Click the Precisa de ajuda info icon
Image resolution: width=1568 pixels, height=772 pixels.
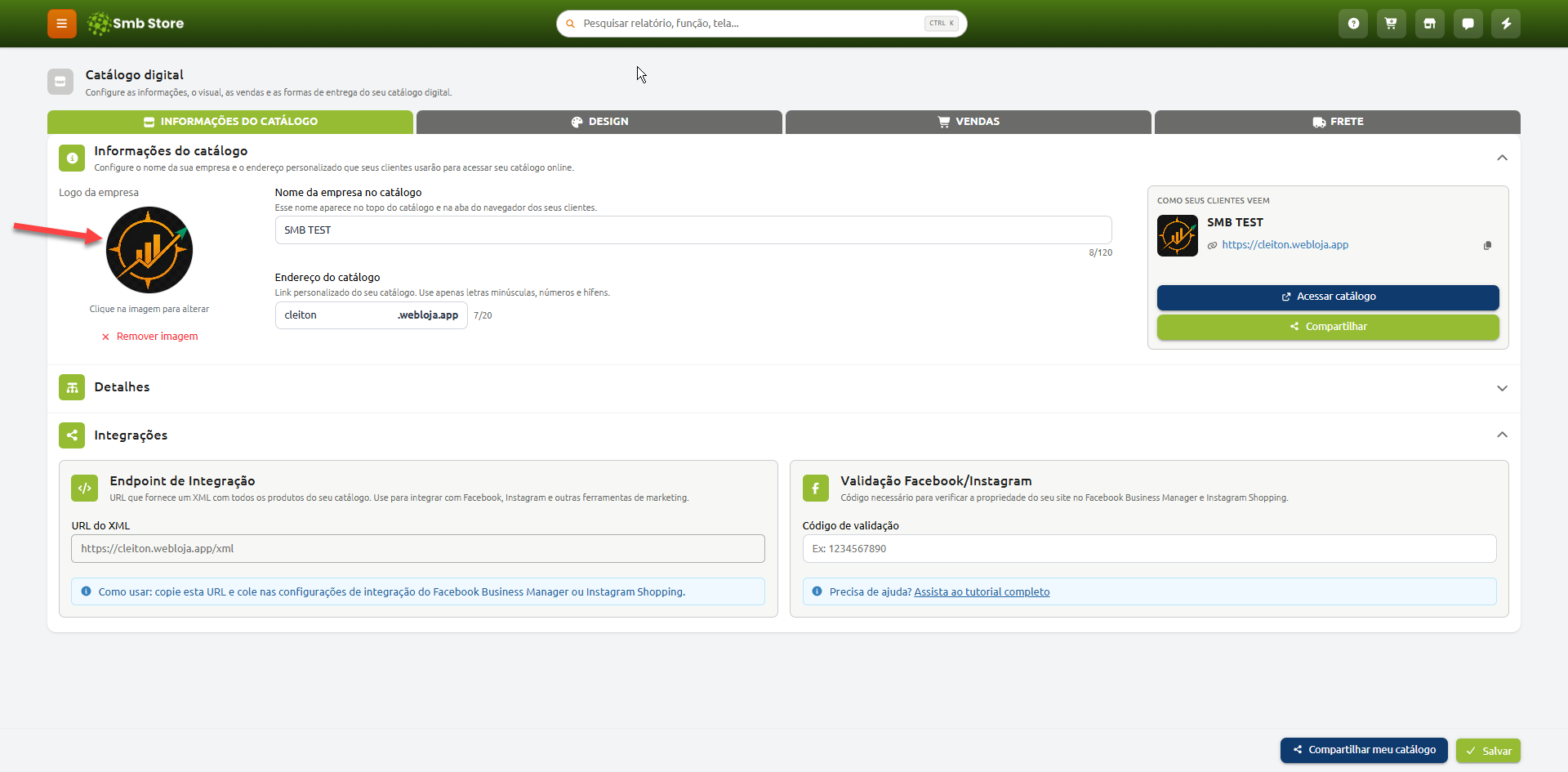[817, 591]
